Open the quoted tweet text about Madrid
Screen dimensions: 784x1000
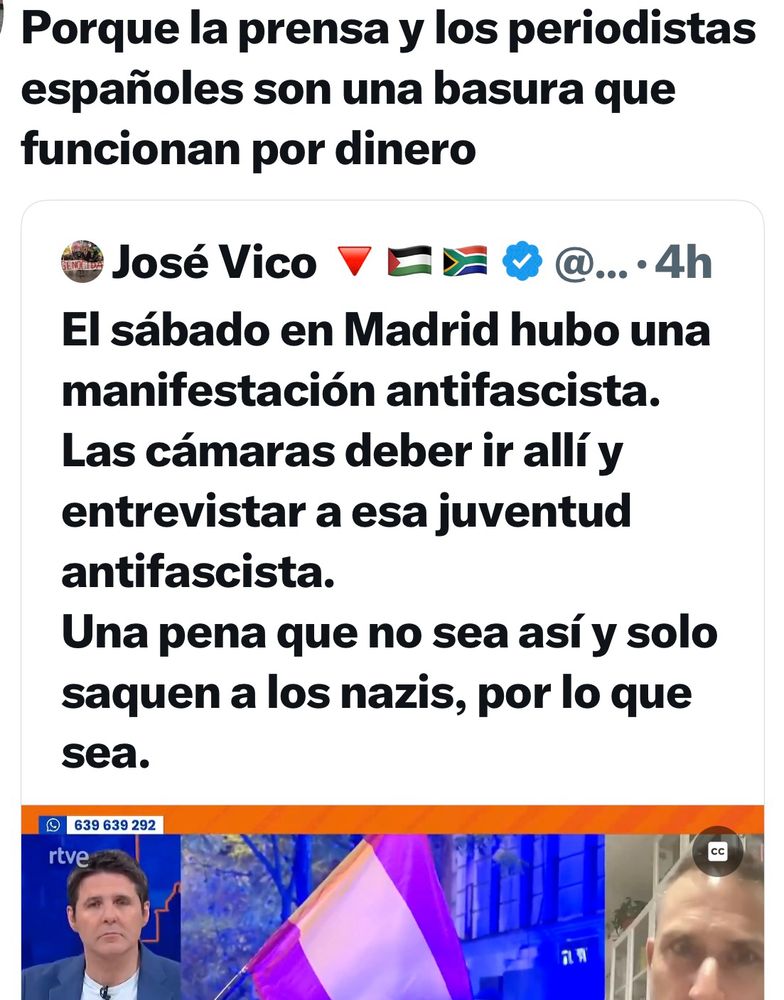pos(389,542)
